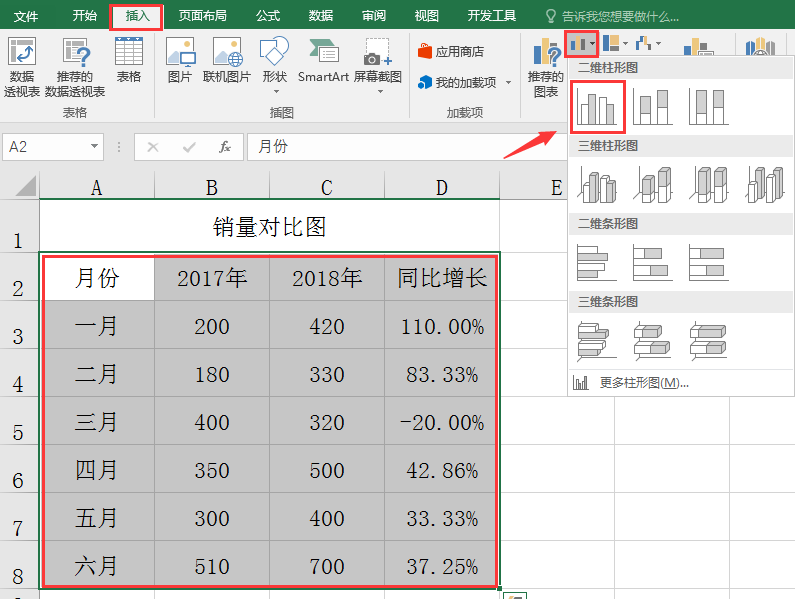Select the 3D 100% stacked column chart
This screenshot has width=795, height=599.
coord(709,185)
